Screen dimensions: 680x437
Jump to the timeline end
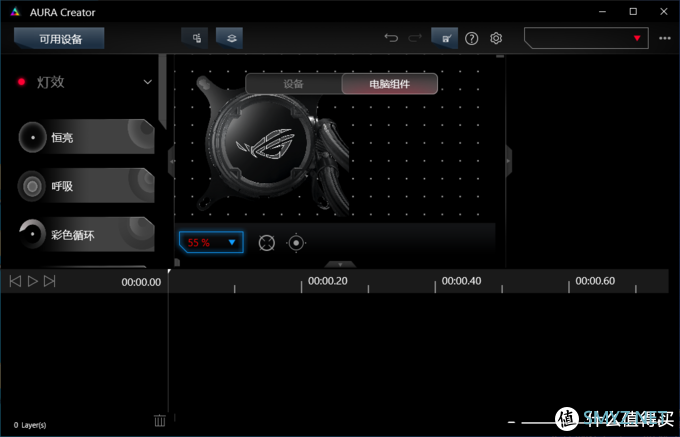50,281
